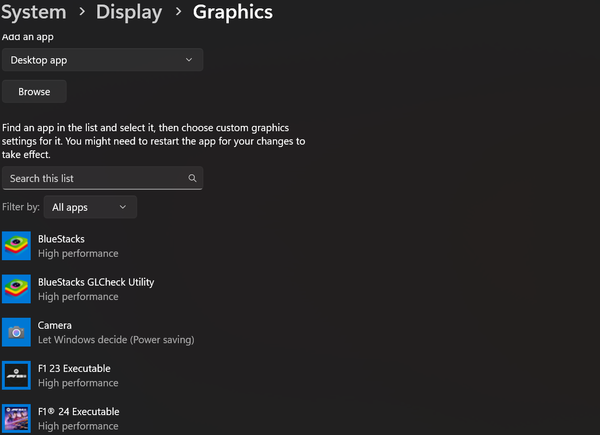
Task: Select F1 23 Executable entry text
Action: point(74,368)
